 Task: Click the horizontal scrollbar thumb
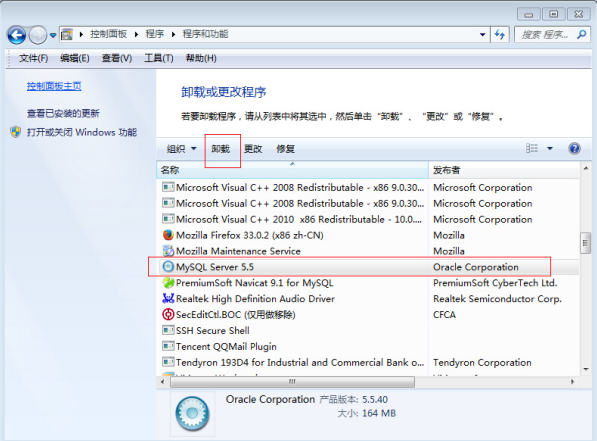pos(292,382)
